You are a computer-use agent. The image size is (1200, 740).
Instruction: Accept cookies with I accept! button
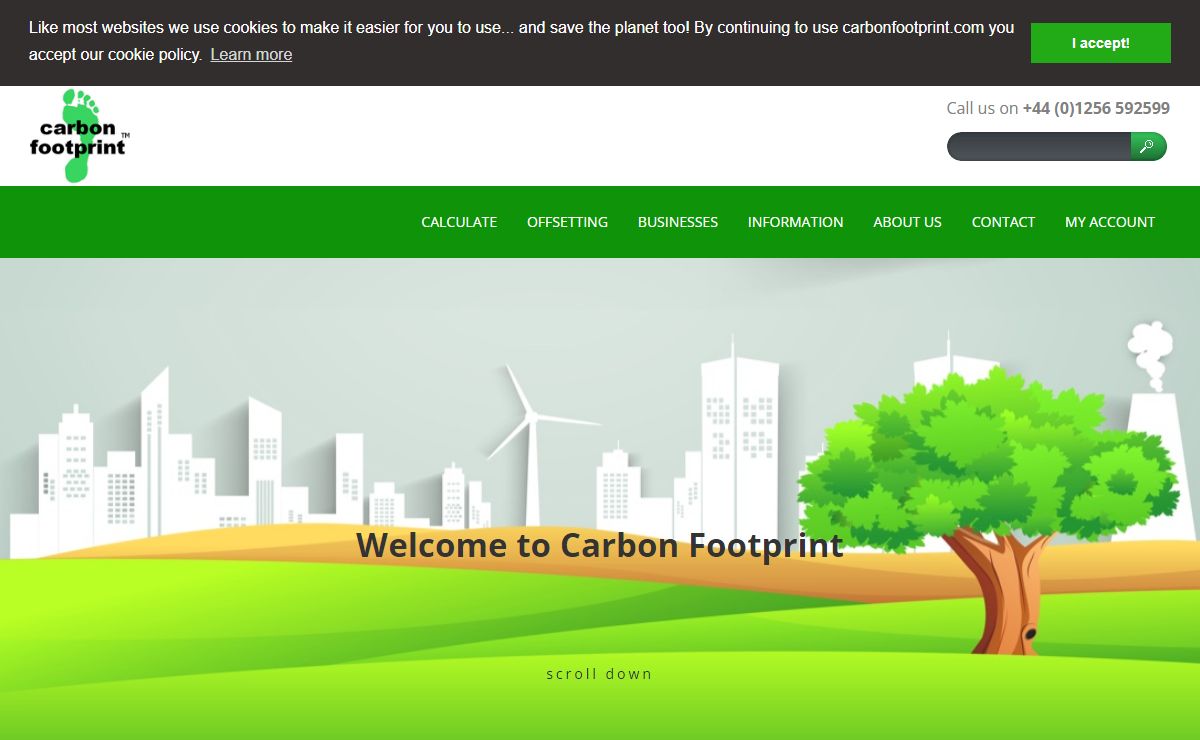coord(1101,43)
